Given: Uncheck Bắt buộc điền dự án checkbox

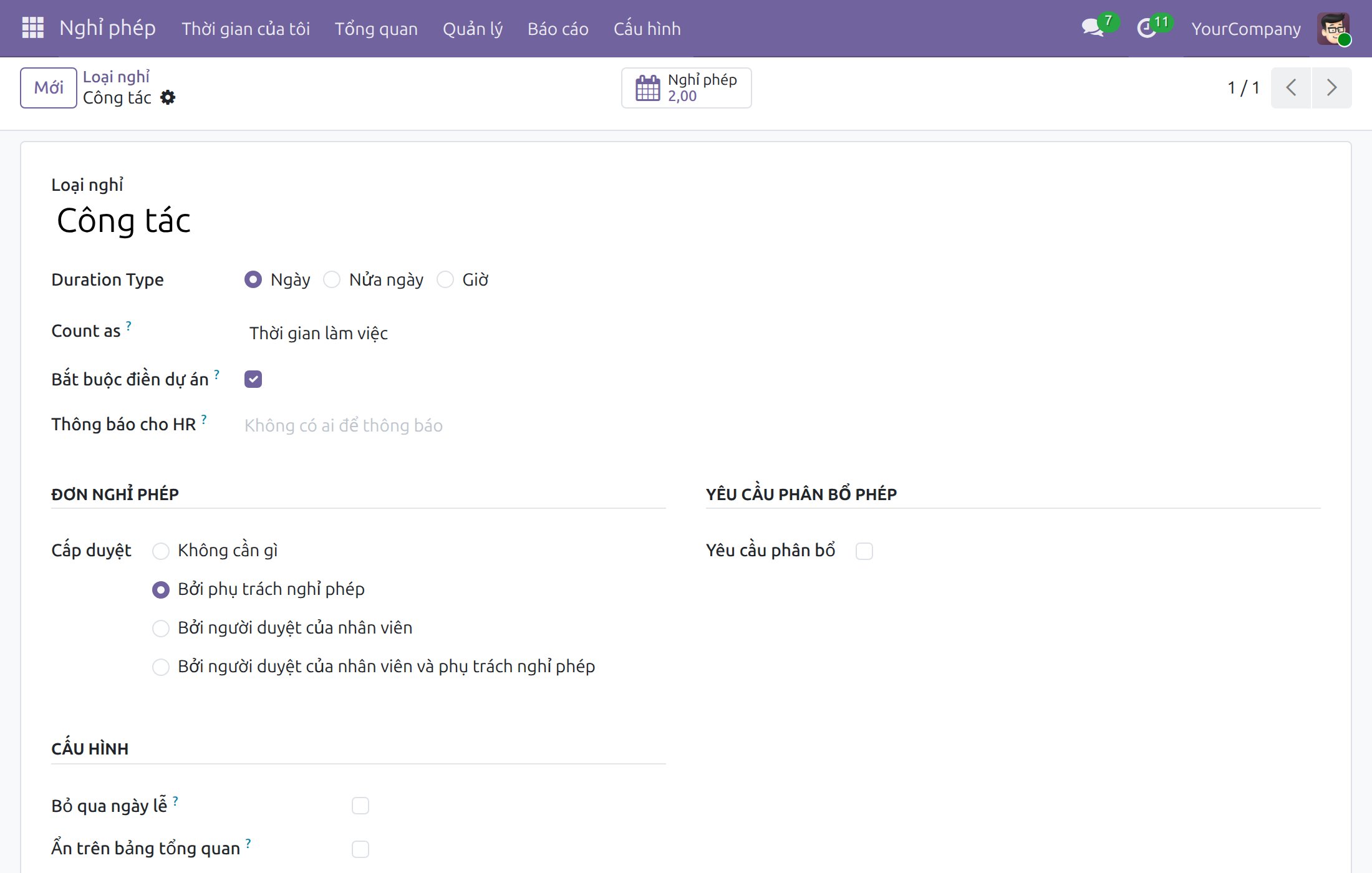Looking at the screenshot, I should click(x=253, y=379).
